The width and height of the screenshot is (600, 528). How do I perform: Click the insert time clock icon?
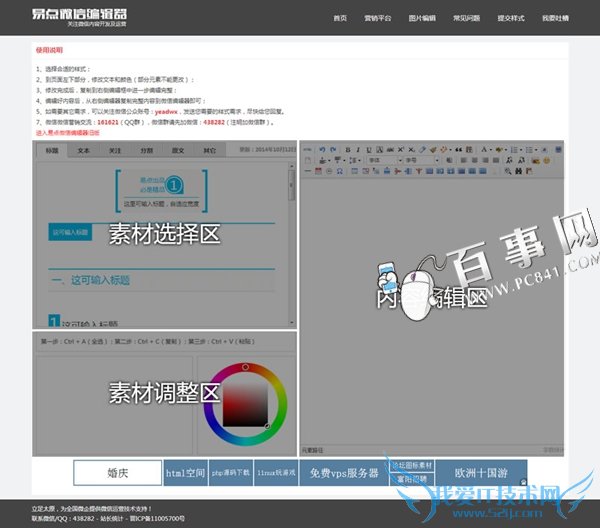tap(329, 171)
